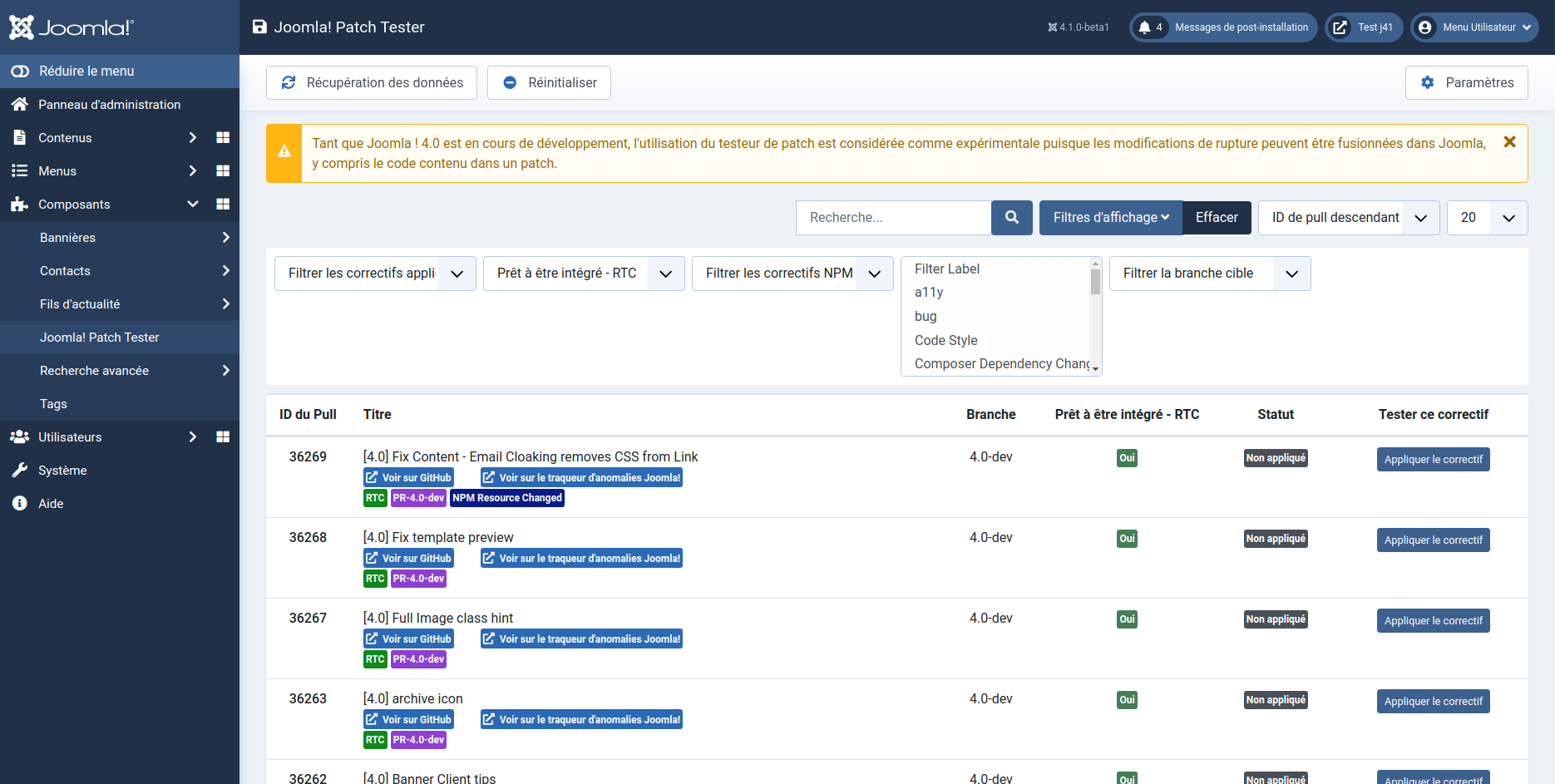
Task: Open Paramètres options
Action: click(1467, 83)
